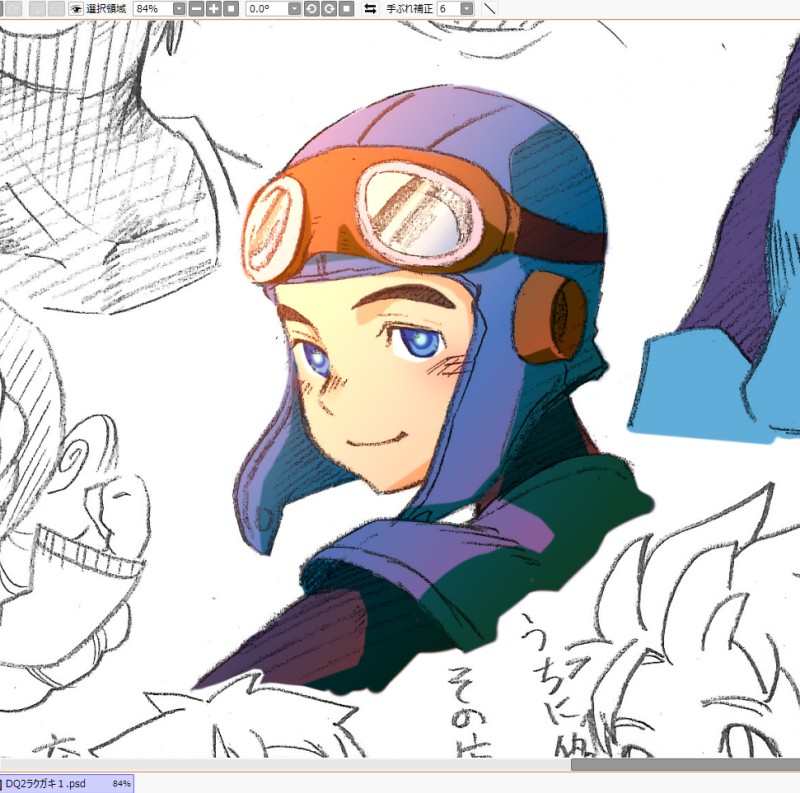Image resolution: width=800 pixels, height=793 pixels.
Task: Toggle the straight line drawing mode icon
Action: click(x=489, y=9)
